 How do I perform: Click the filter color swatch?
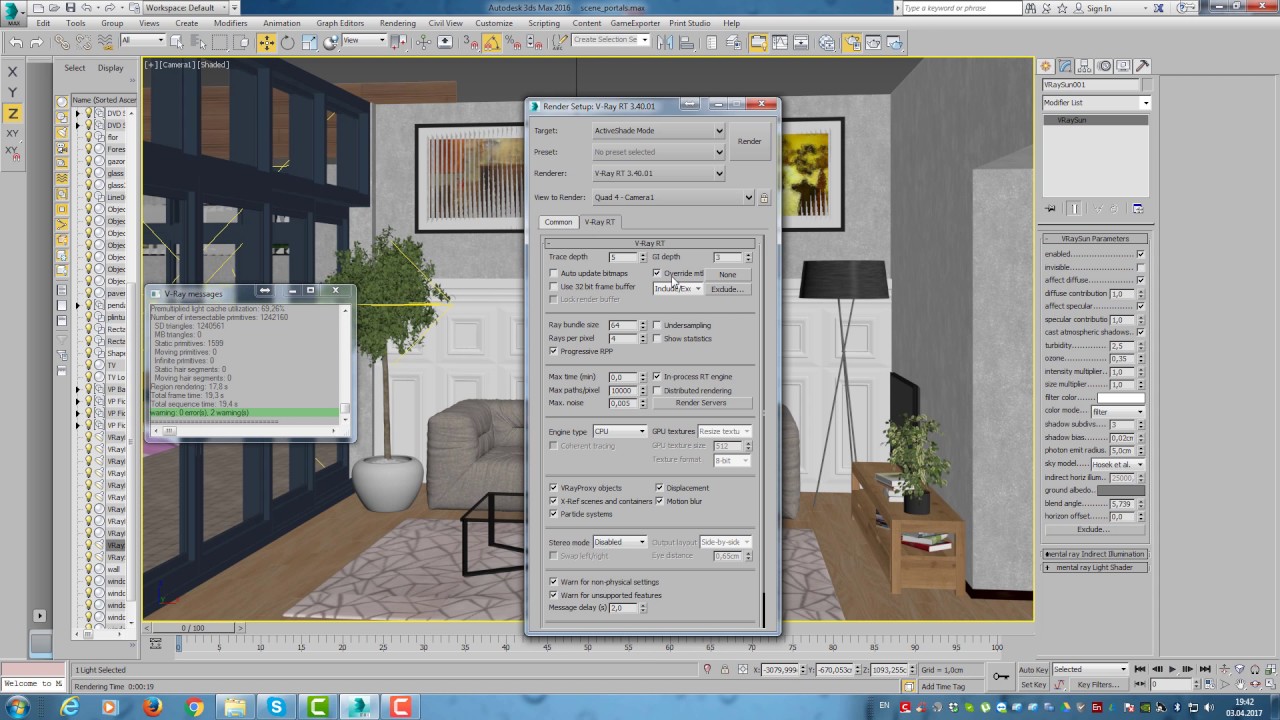(1120, 397)
